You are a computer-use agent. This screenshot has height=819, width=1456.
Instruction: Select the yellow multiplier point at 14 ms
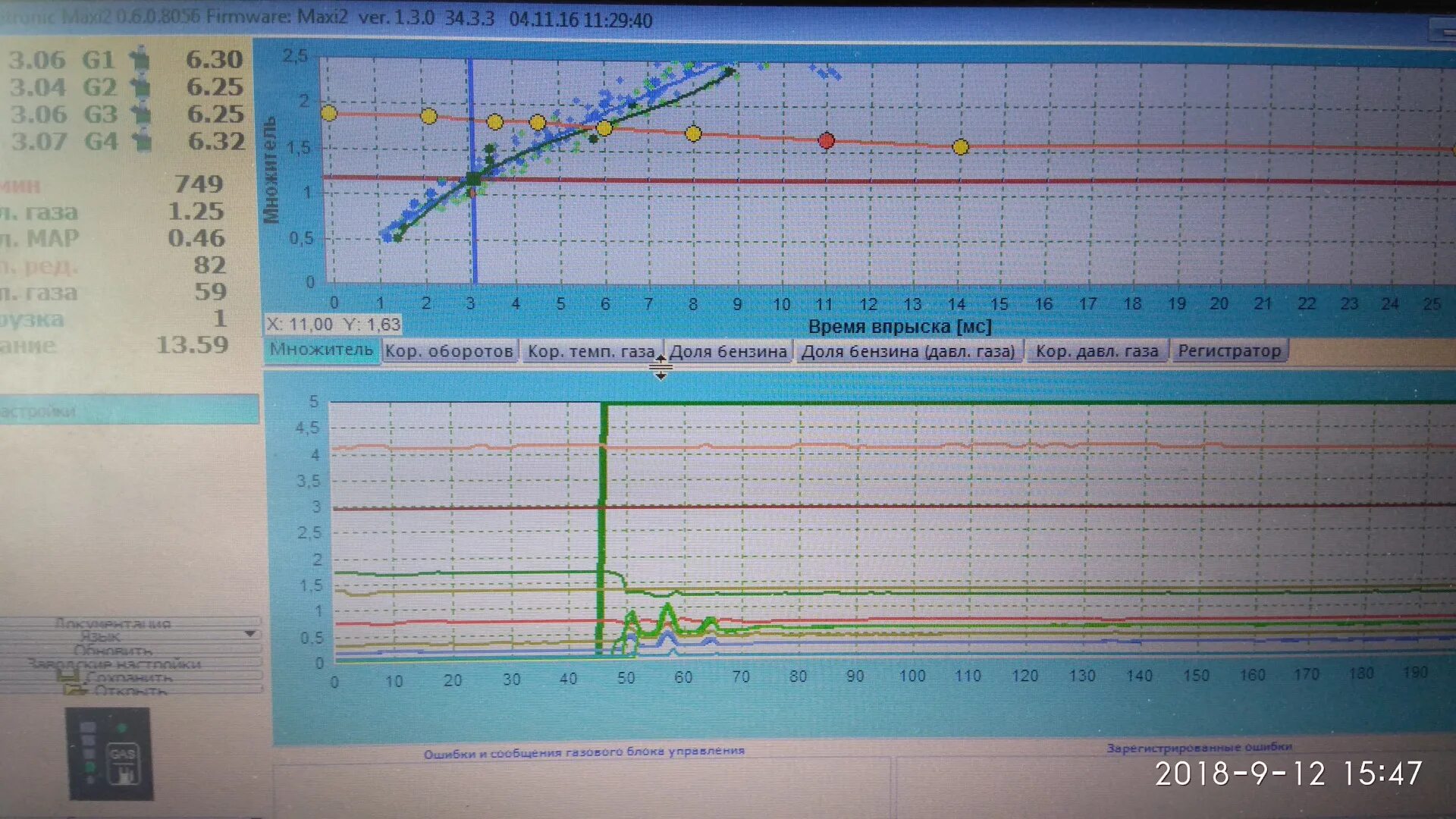coord(960,147)
